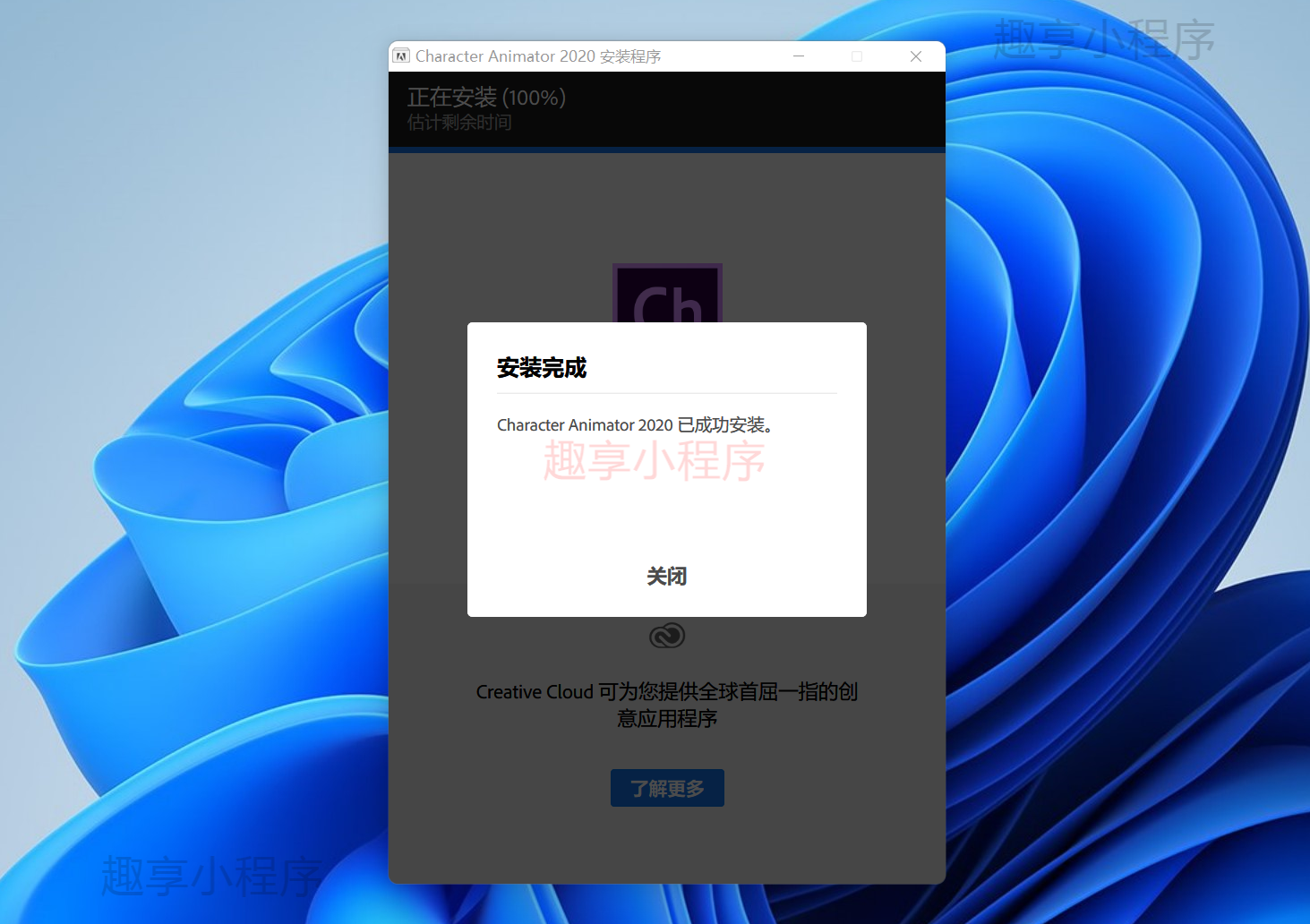The image size is (1310, 924).
Task: Click the Adobe installer title bar icon
Action: pos(401,56)
